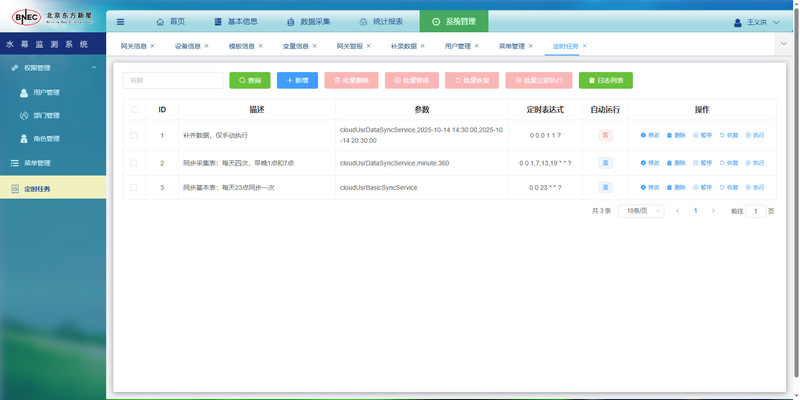The width and height of the screenshot is (800, 400).
Task: Click 执行 execute for task ID 2
Action: pos(755,163)
